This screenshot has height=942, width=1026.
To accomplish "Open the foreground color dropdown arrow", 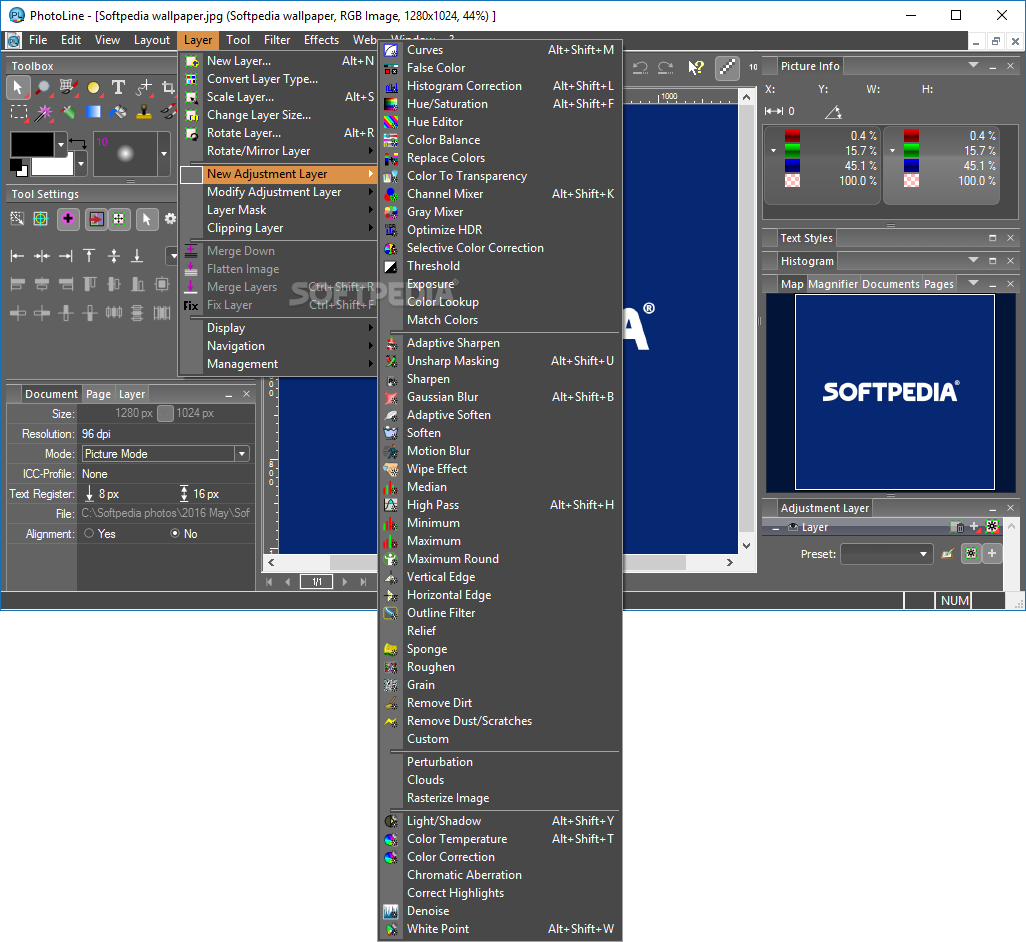I will coord(61,144).
